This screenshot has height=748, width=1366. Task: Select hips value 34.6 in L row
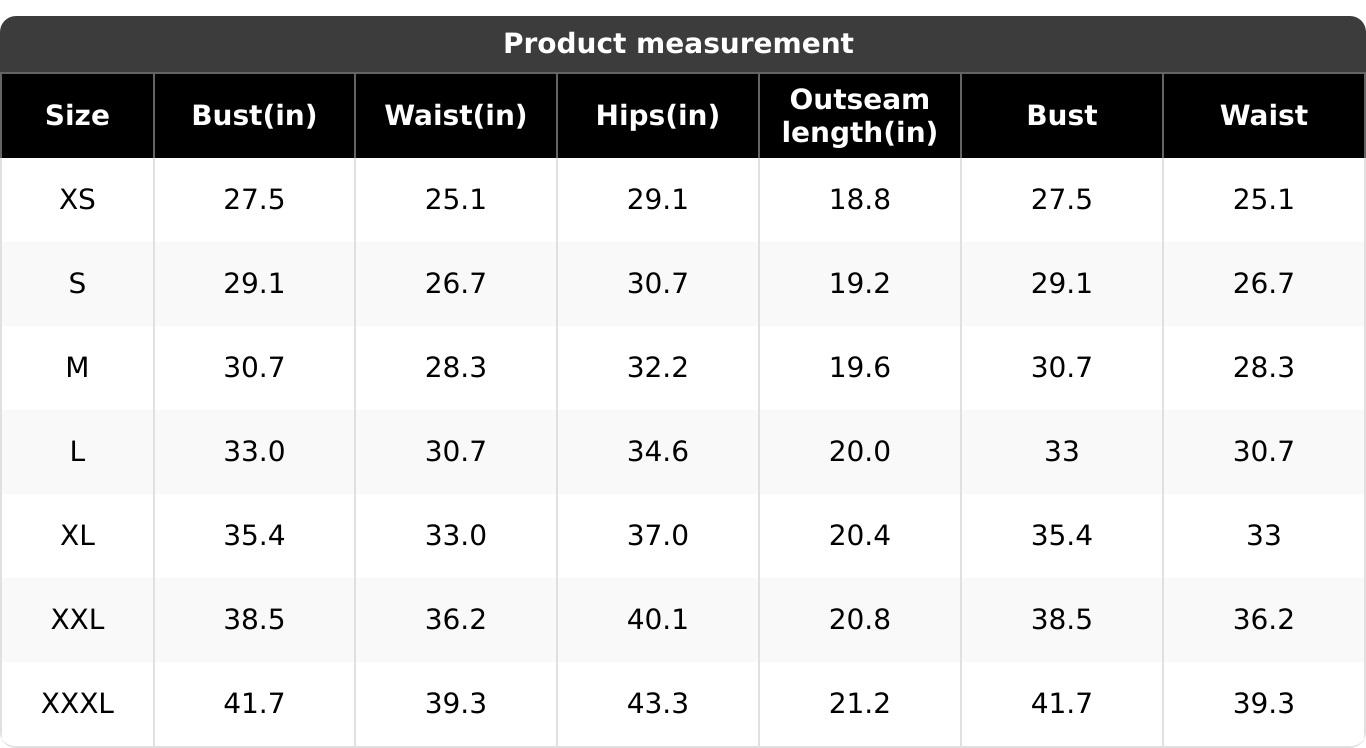(x=658, y=452)
